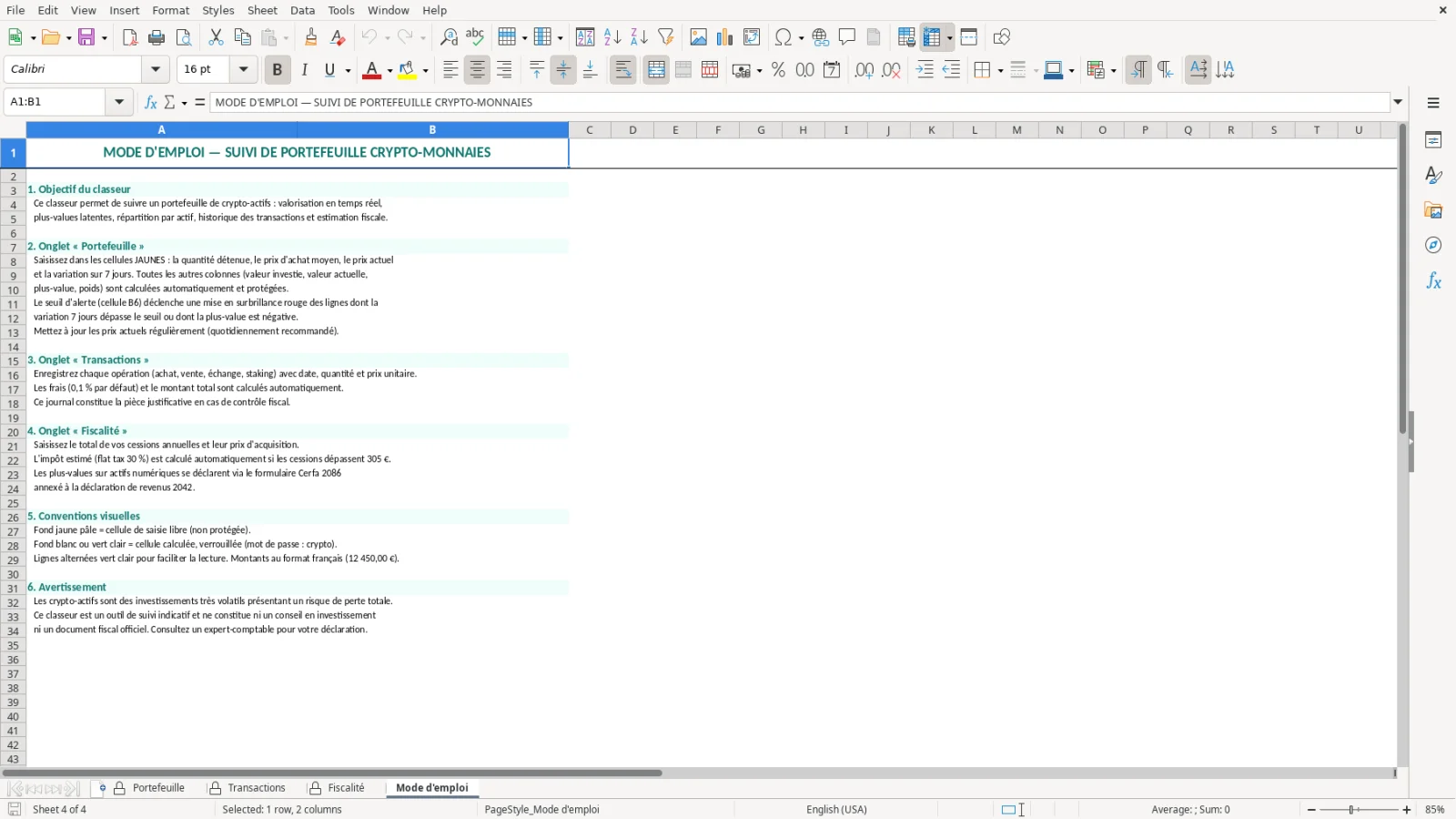Open font color dropdown arrow
1456x819 pixels.
389,70
